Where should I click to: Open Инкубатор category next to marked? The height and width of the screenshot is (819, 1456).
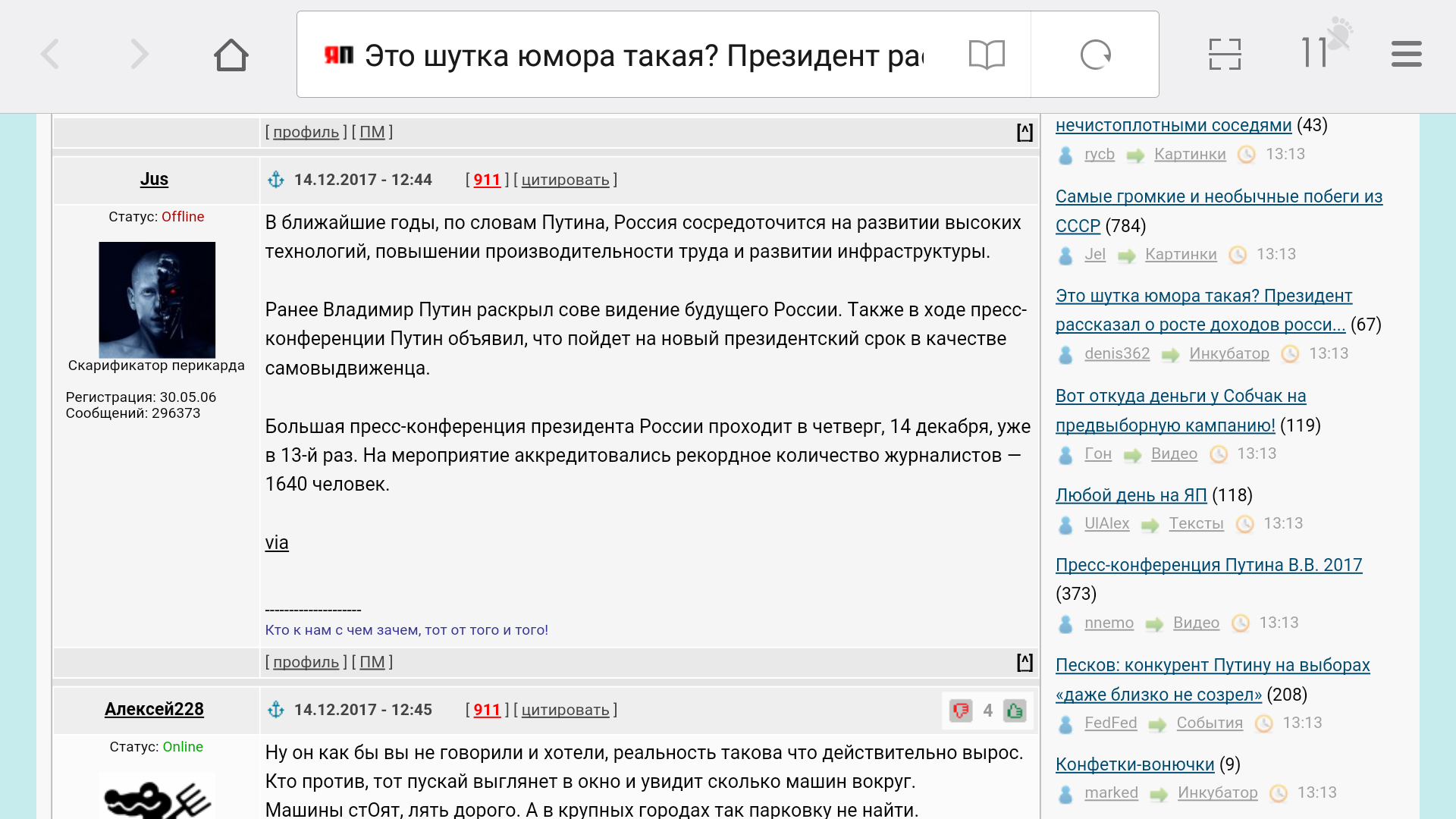1217,792
